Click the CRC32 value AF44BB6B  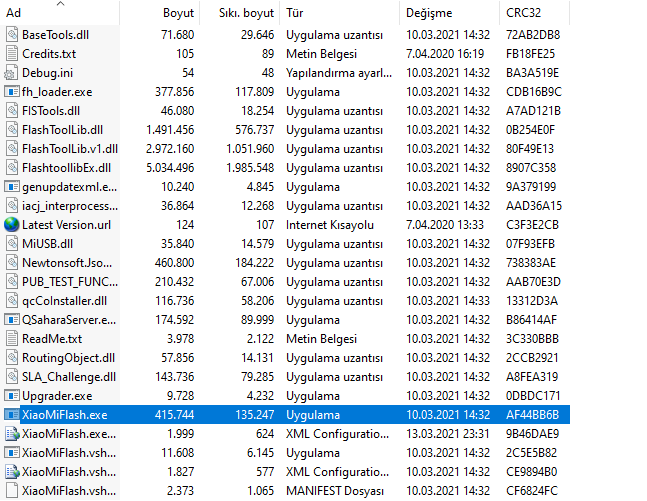[x=533, y=415]
